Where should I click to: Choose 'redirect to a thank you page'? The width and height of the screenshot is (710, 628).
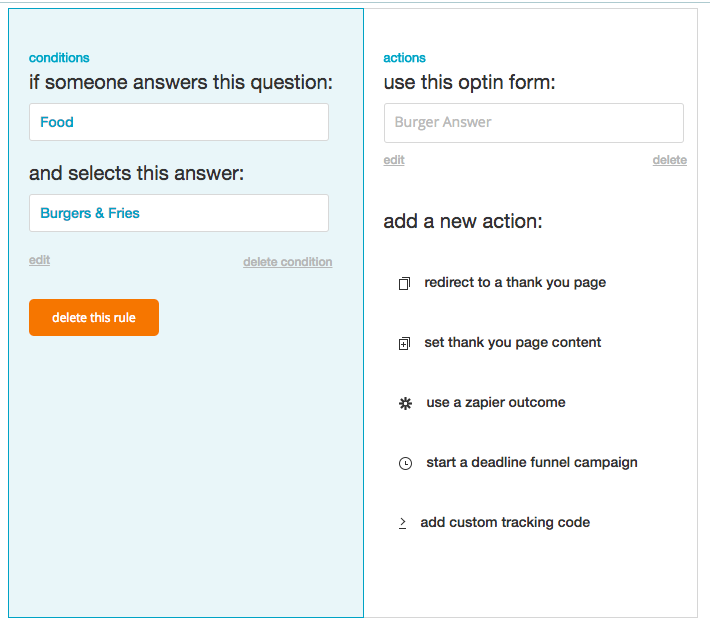coord(515,283)
